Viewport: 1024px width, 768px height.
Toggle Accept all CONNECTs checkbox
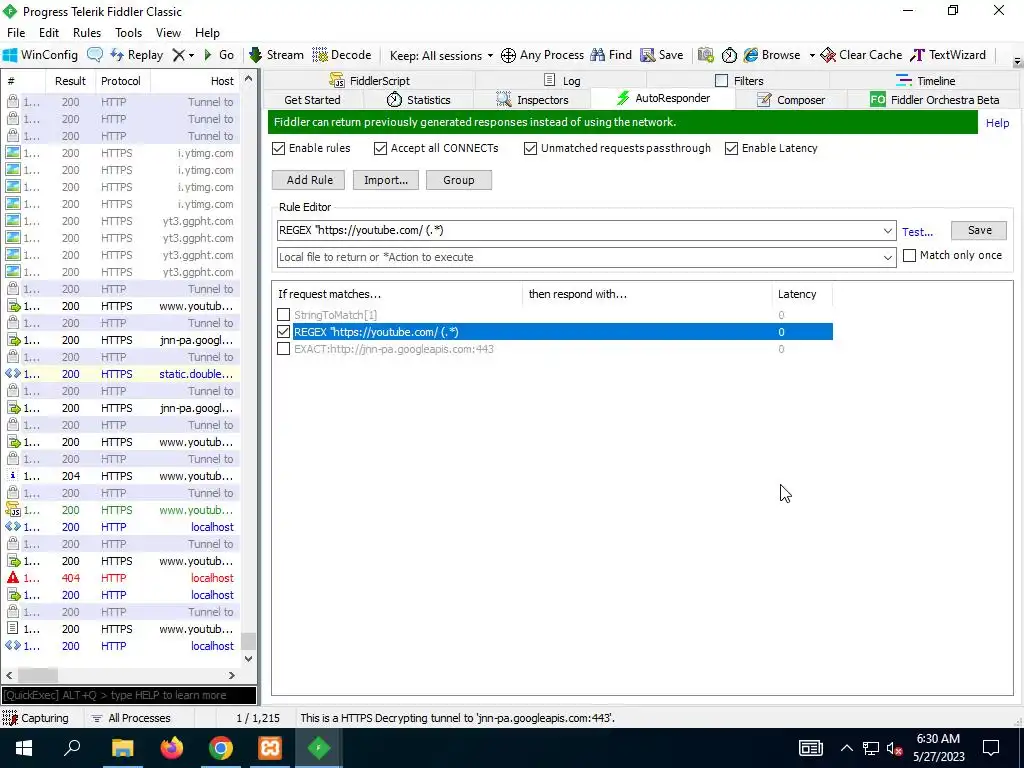pyautogui.click(x=380, y=148)
